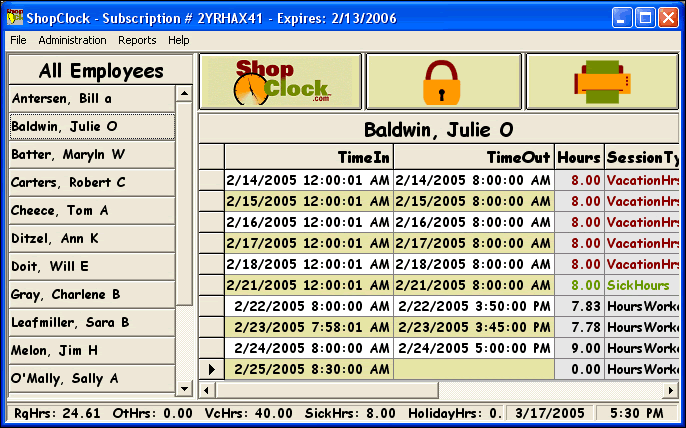
Task: Click the Hours column header
Action: (x=579, y=157)
